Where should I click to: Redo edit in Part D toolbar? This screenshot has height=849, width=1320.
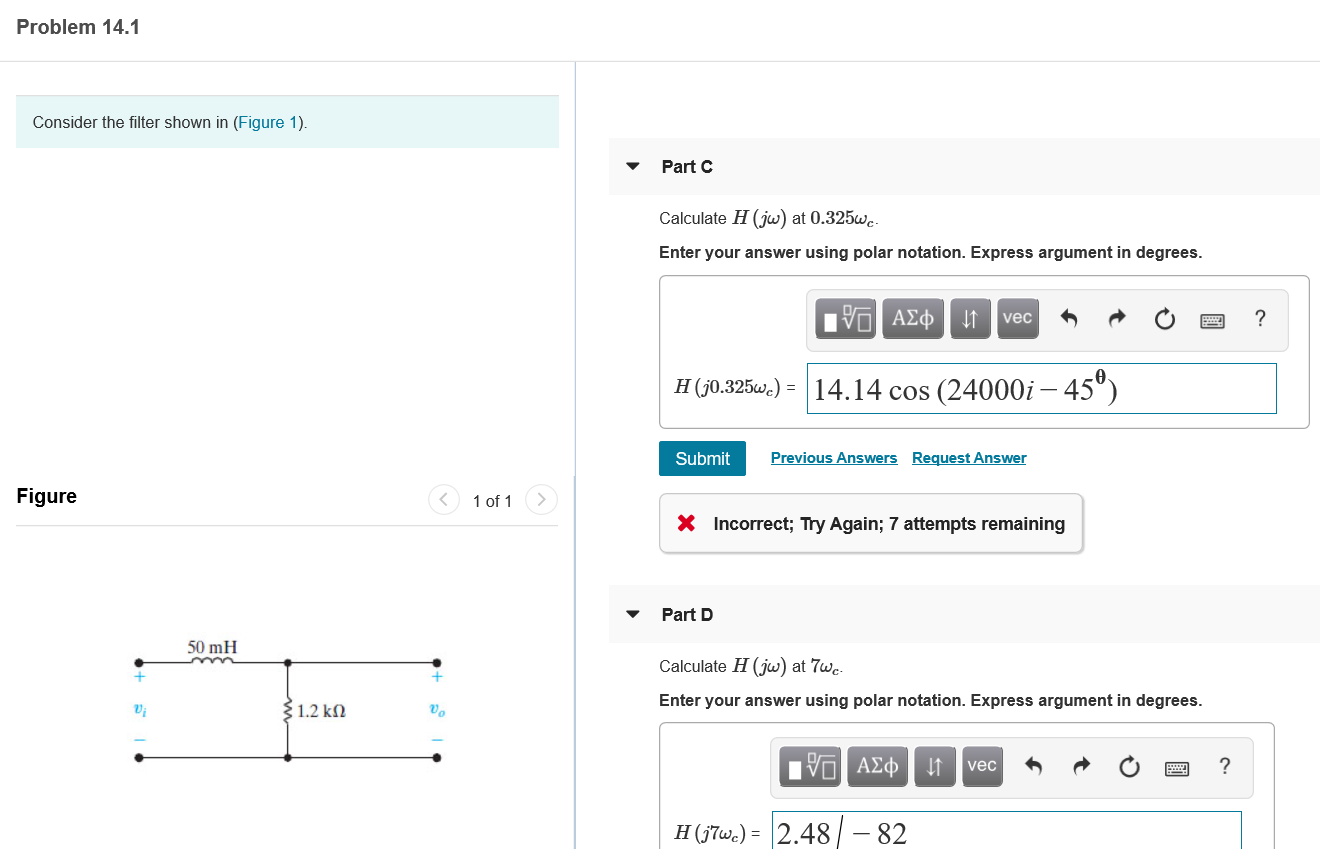1082,768
